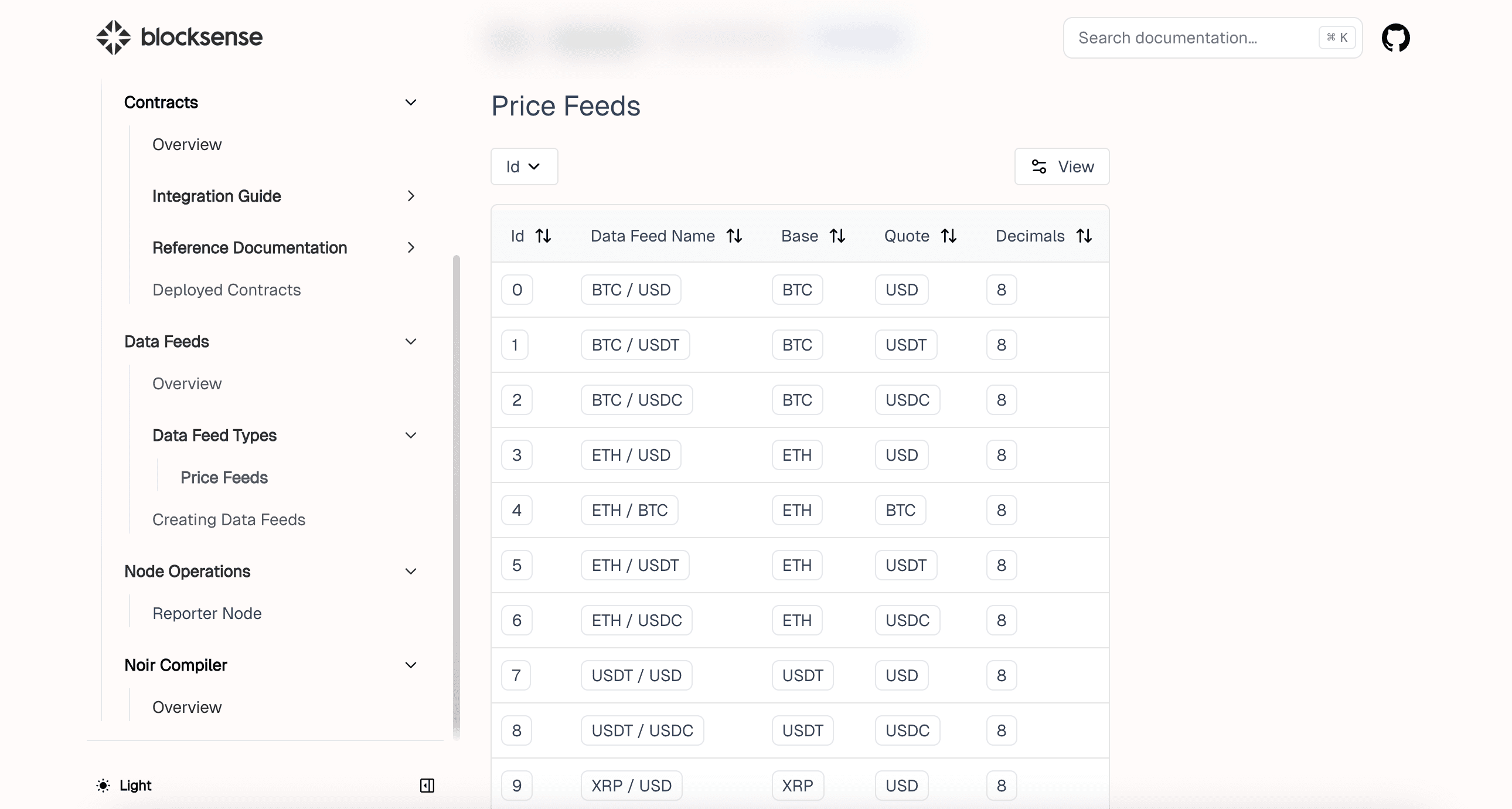Go to Creating Data Feeds page
1512x809 pixels.
point(229,519)
